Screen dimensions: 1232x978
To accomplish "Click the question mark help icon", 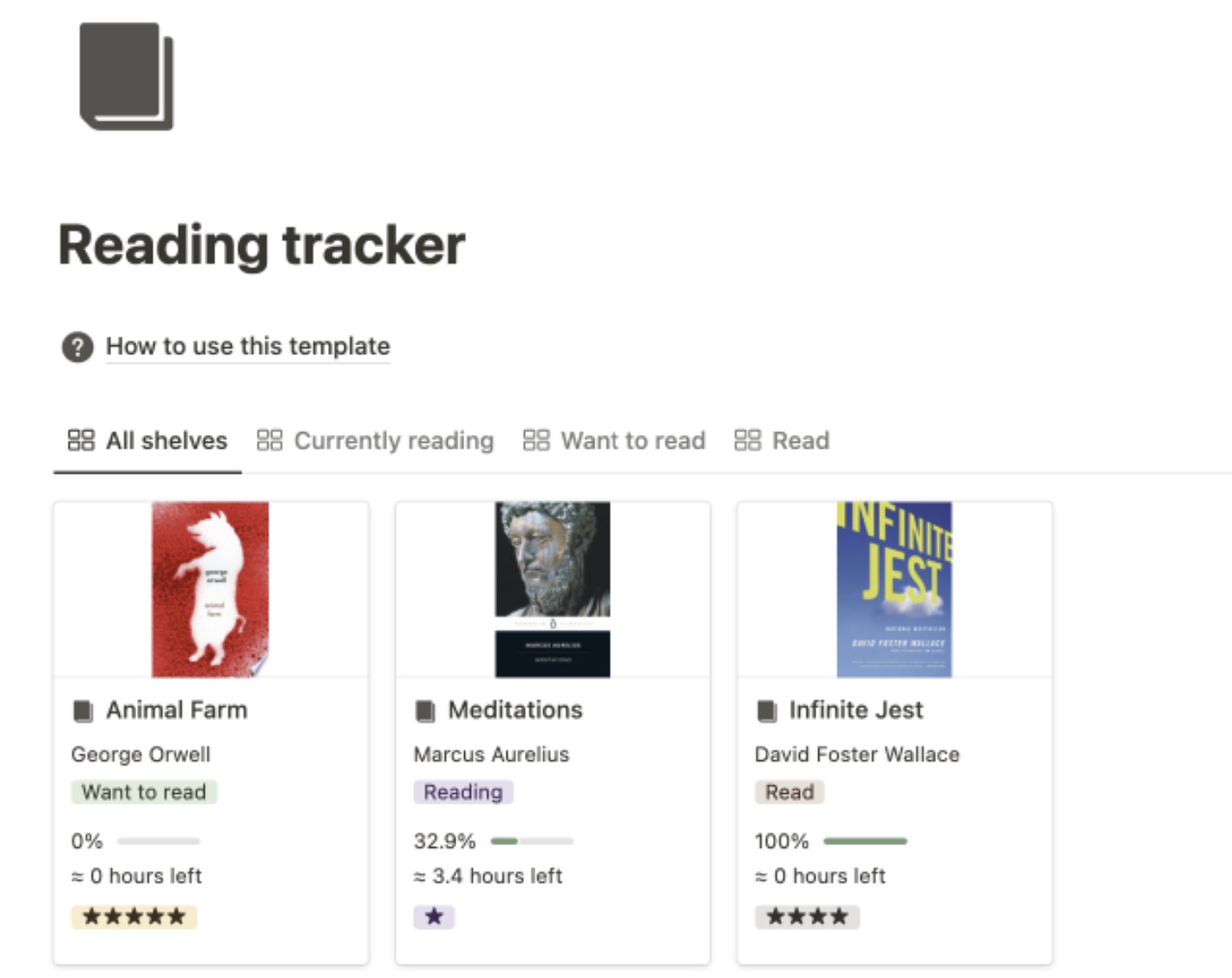I will point(77,346).
